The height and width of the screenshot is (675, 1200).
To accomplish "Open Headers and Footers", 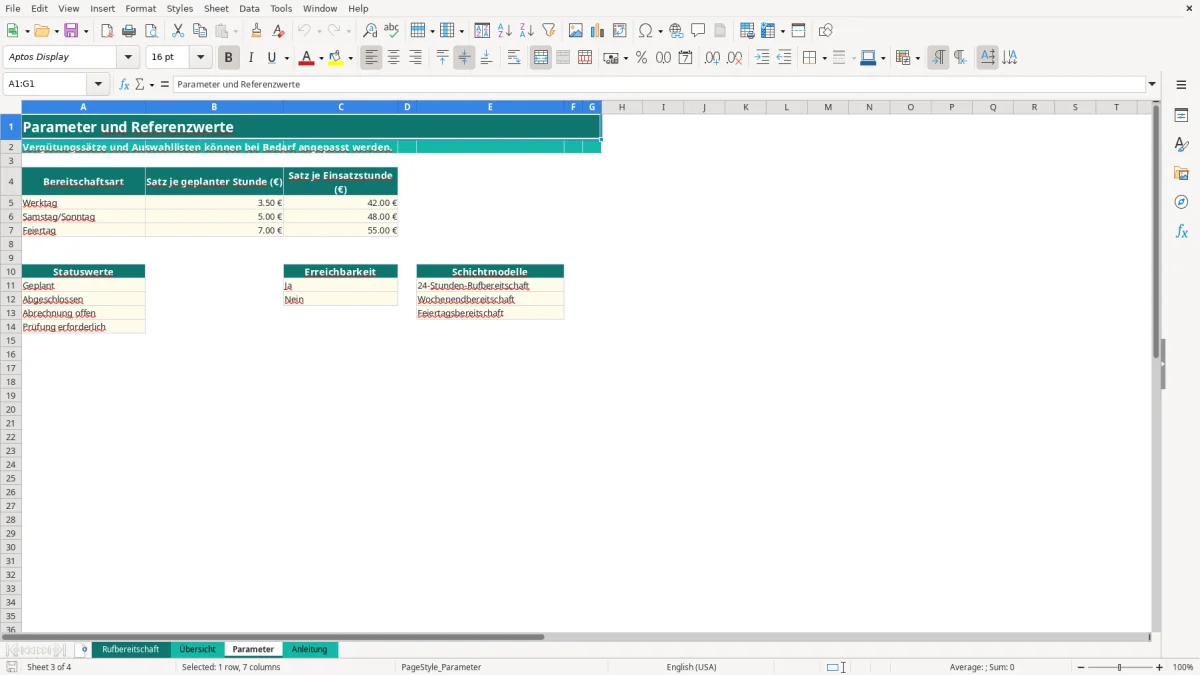I will click(x=721, y=31).
